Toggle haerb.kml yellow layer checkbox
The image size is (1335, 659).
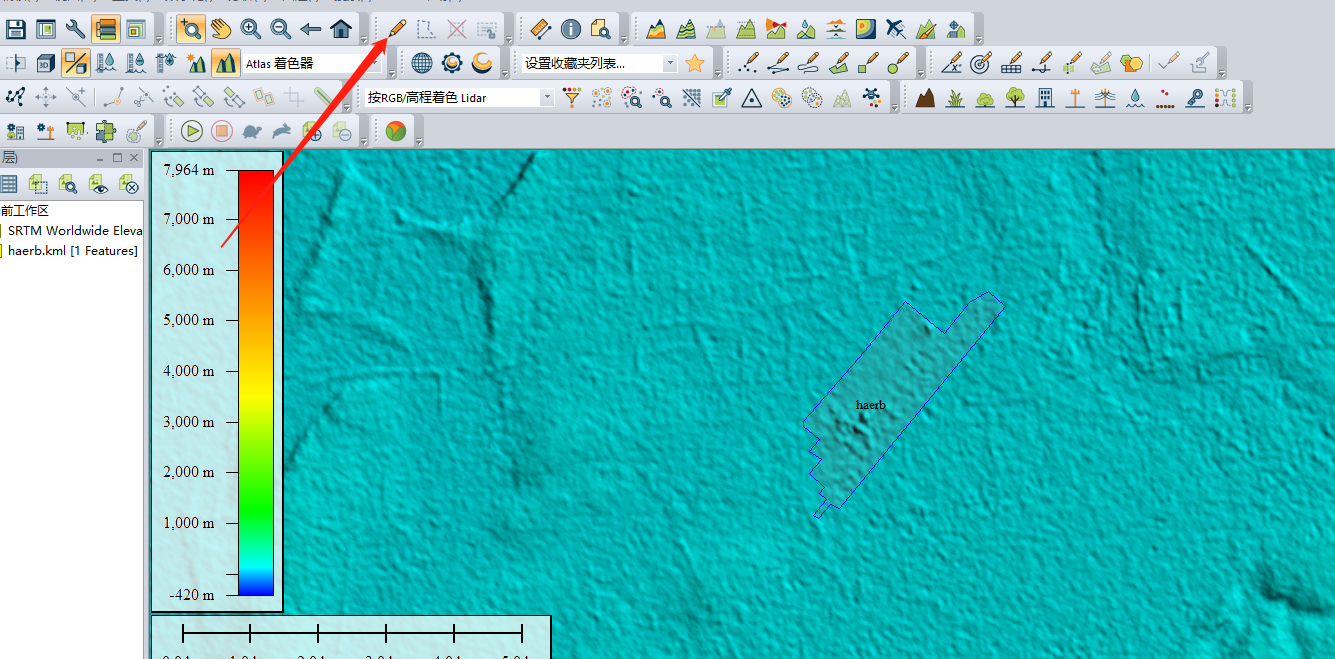click(x=2, y=251)
